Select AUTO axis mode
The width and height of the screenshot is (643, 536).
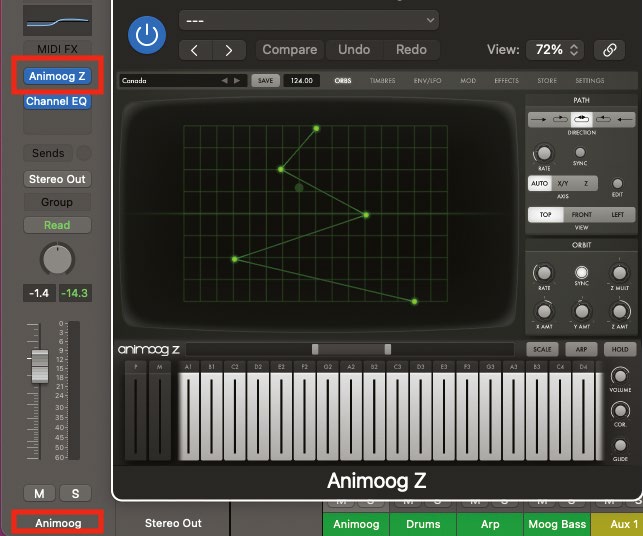[539, 183]
